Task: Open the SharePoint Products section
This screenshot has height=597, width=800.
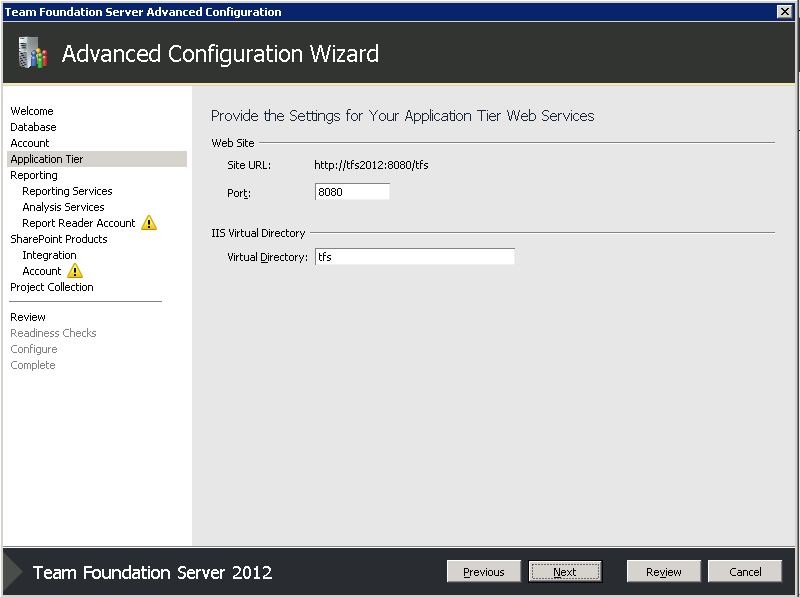Action: 58,238
